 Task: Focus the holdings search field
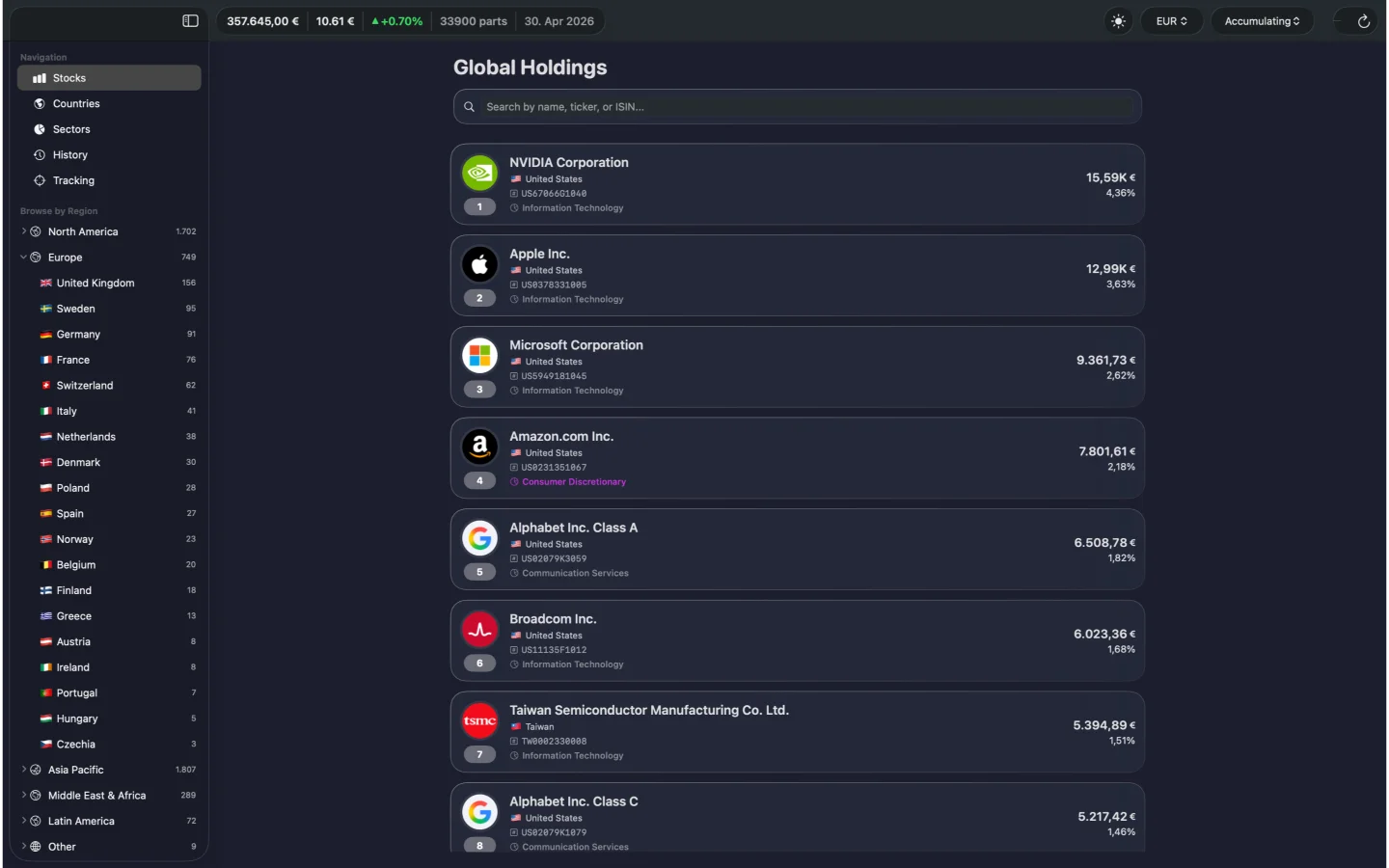(798, 107)
